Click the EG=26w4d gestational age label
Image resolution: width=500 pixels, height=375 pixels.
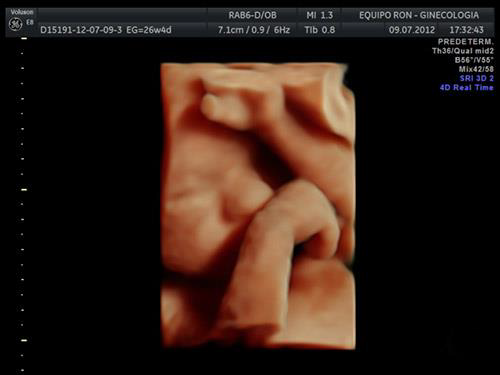(149, 30)
